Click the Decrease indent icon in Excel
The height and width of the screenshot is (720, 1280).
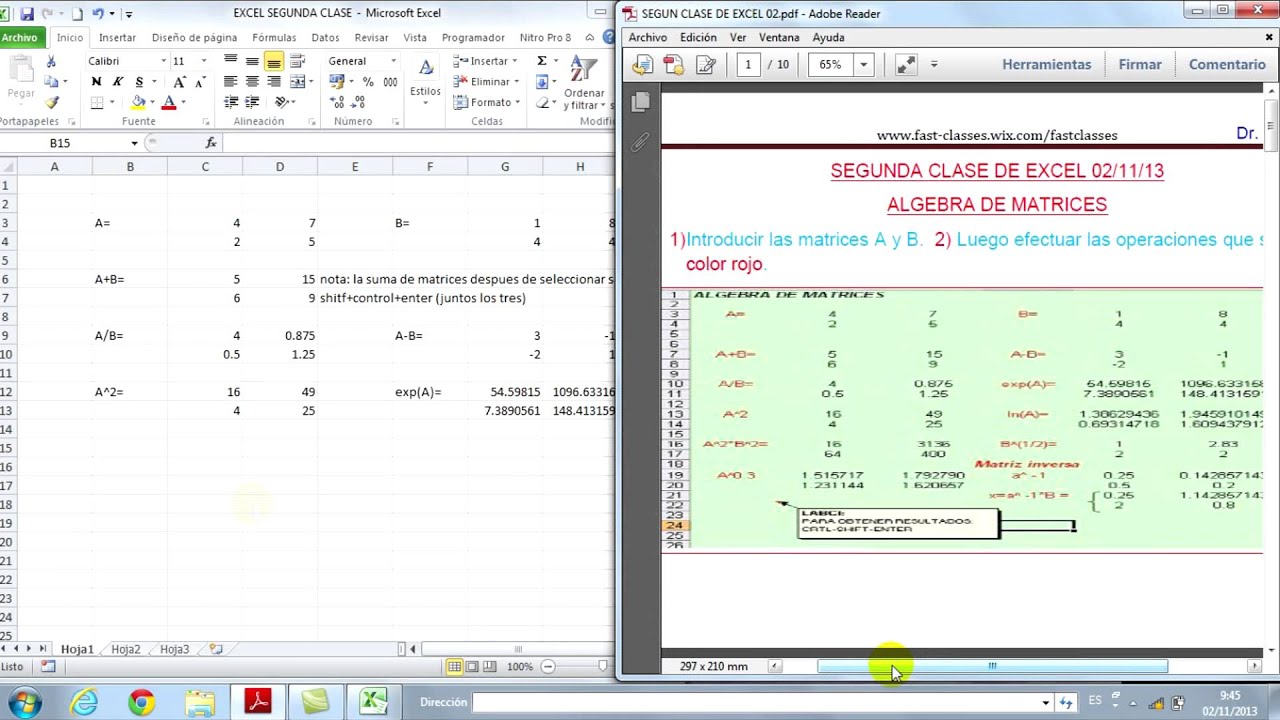pos(233,102)
